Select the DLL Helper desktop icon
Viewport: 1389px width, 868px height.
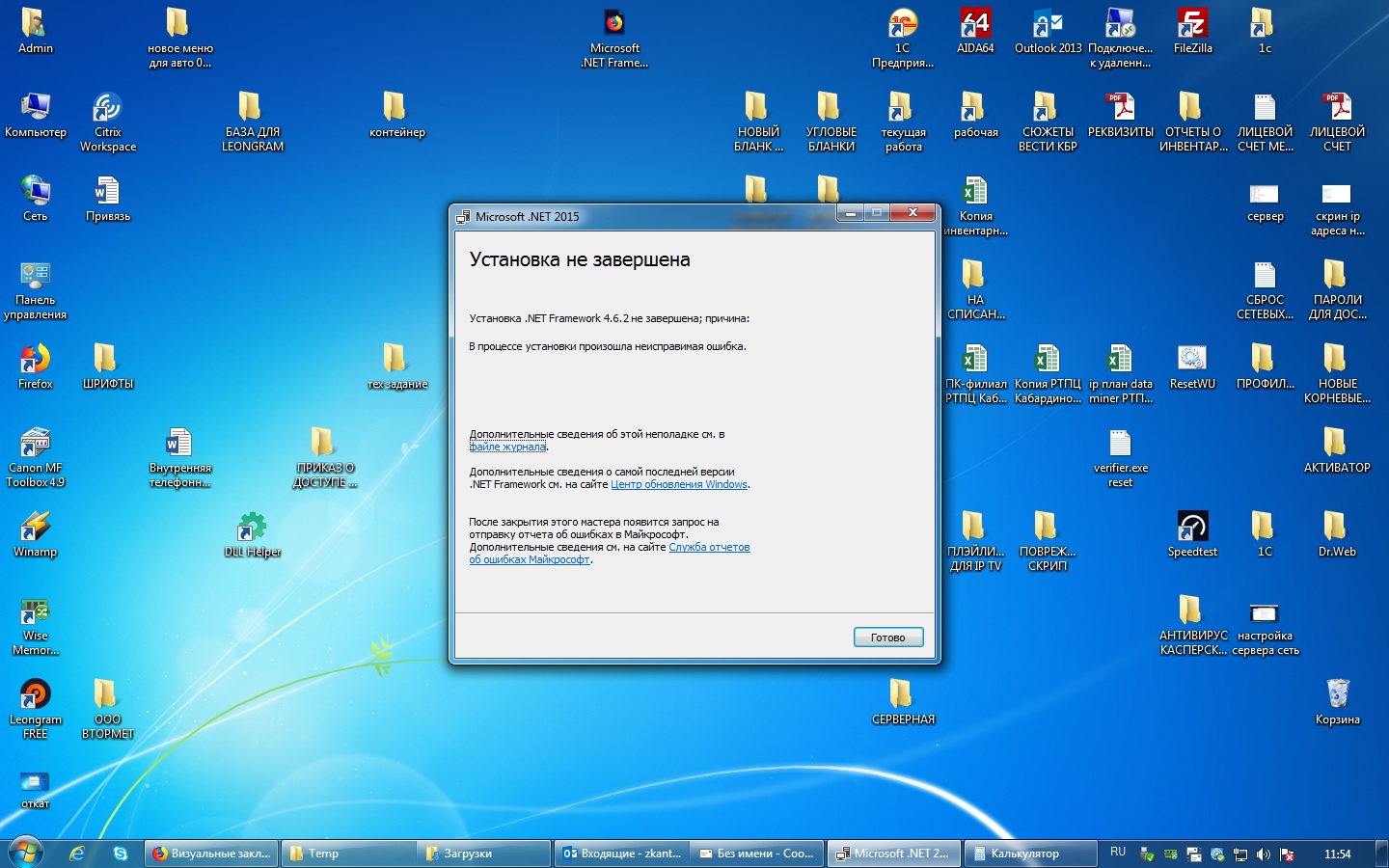pyautogui.click(x=252, y=534)
